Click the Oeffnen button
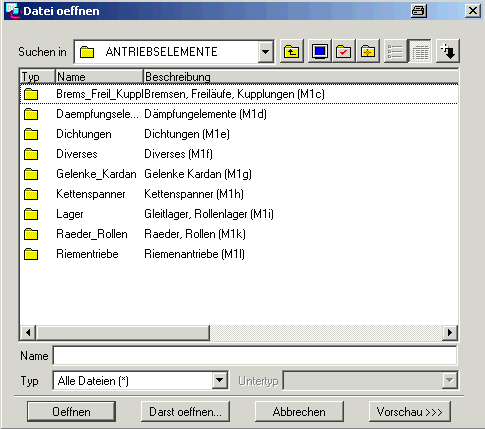Screen dimensions: 485x429 coord(71,412)
